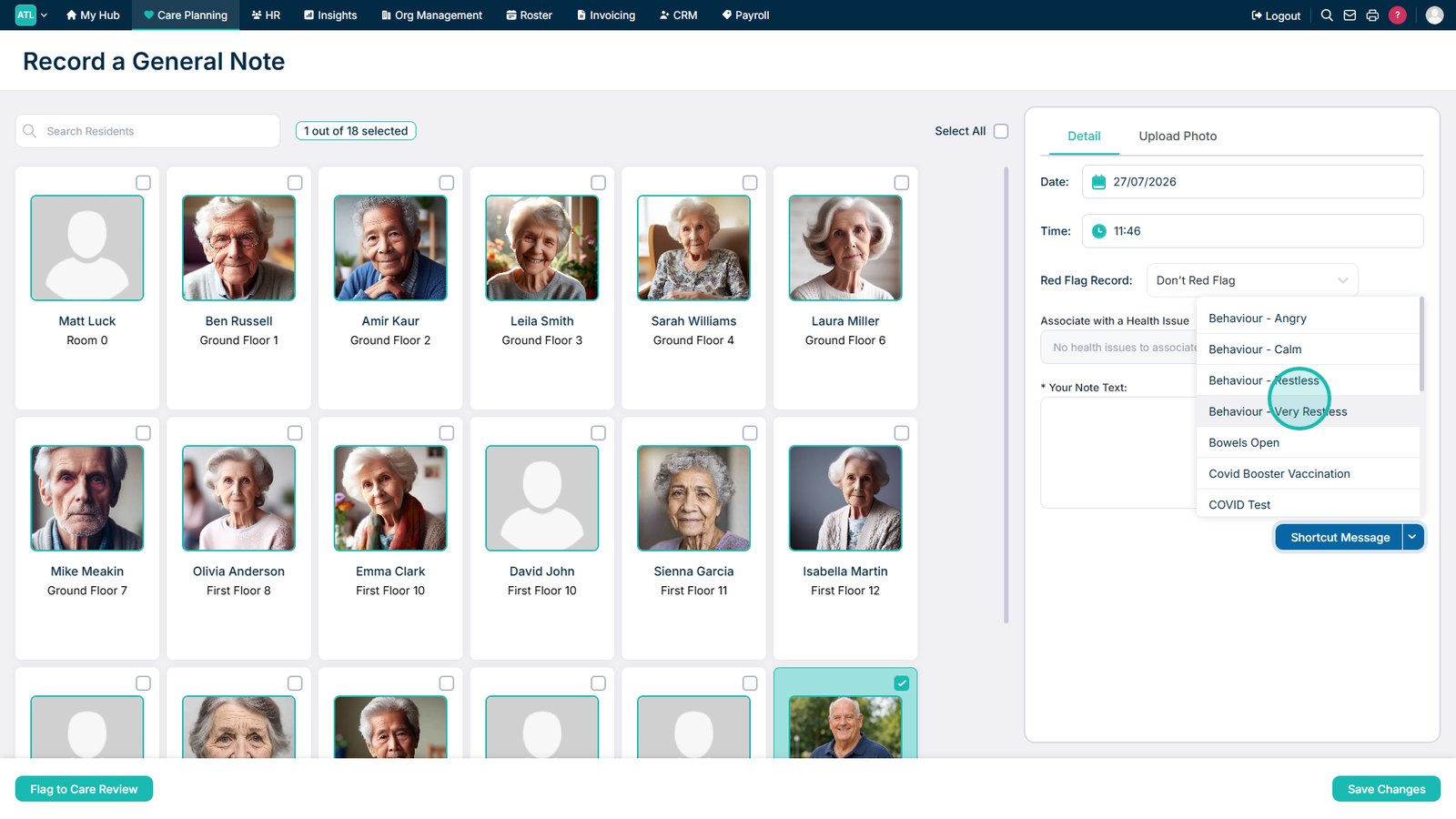Select Amir Kaur's checkbox

[x=447, y=183]
